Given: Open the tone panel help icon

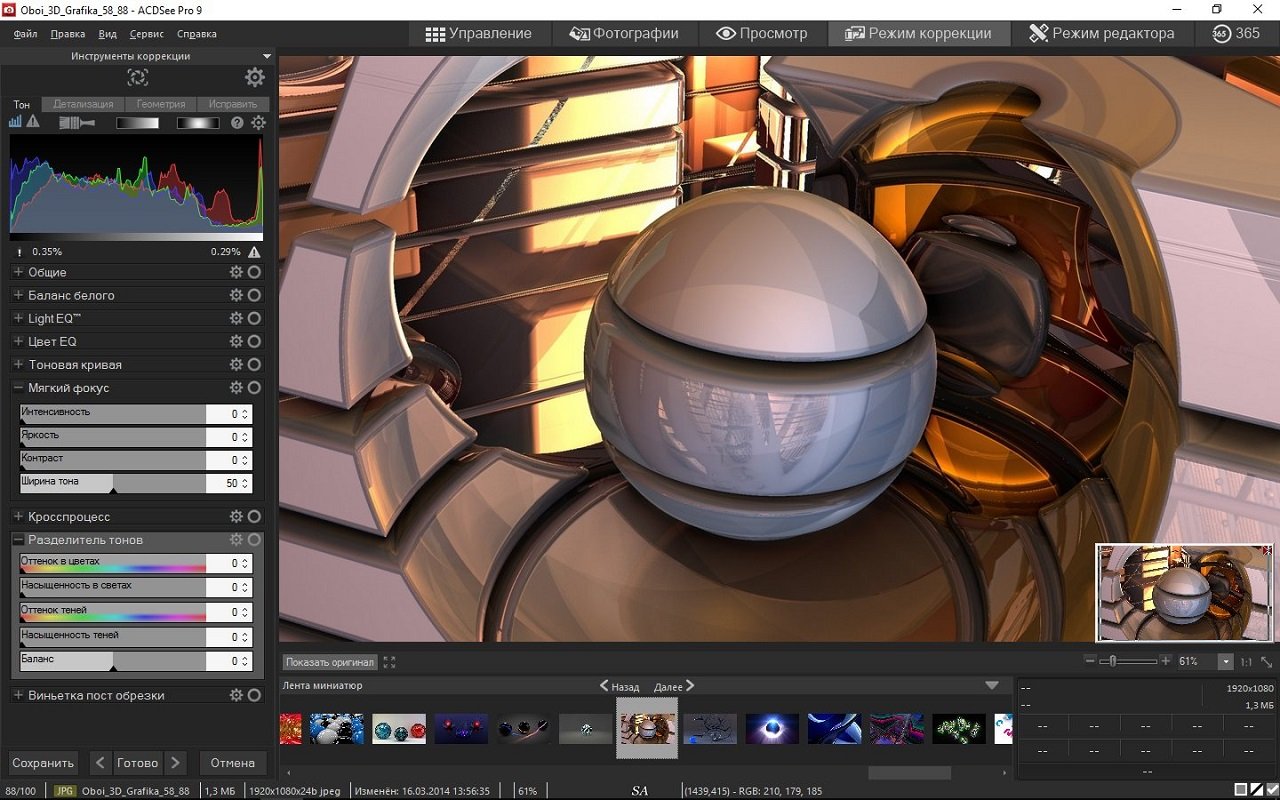Looking at the screenshot, I should point(237,123).
